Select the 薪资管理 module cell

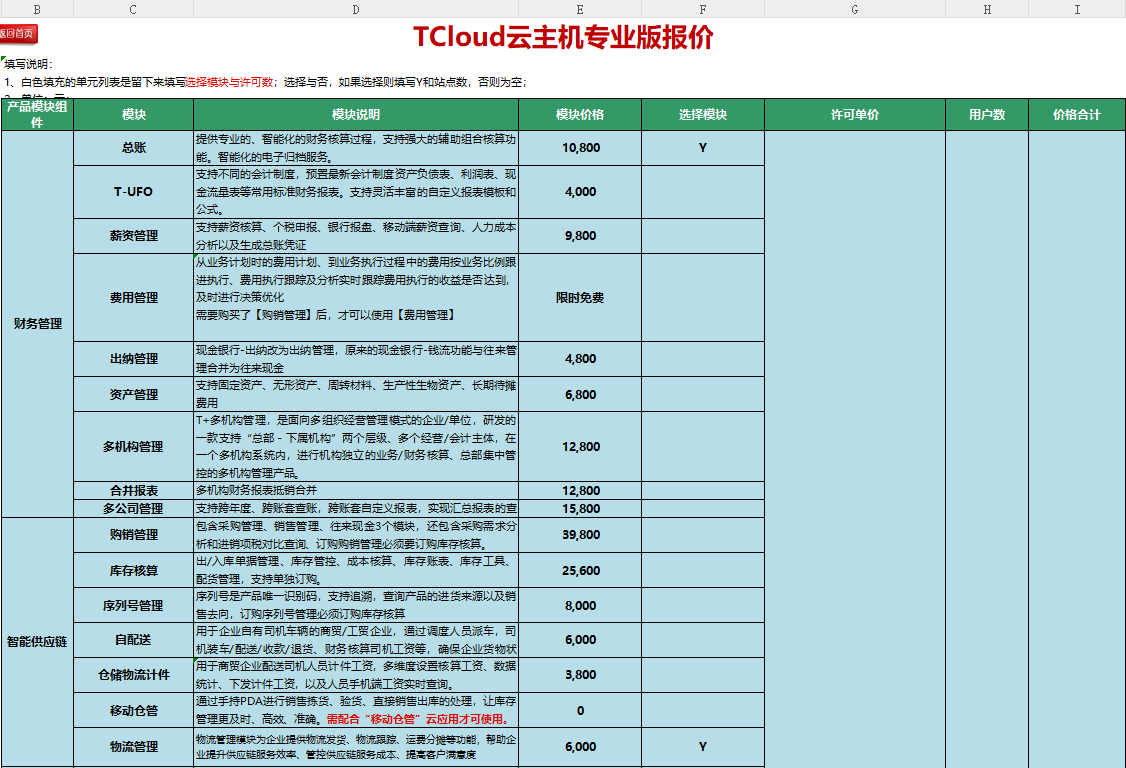pos(134,236)
